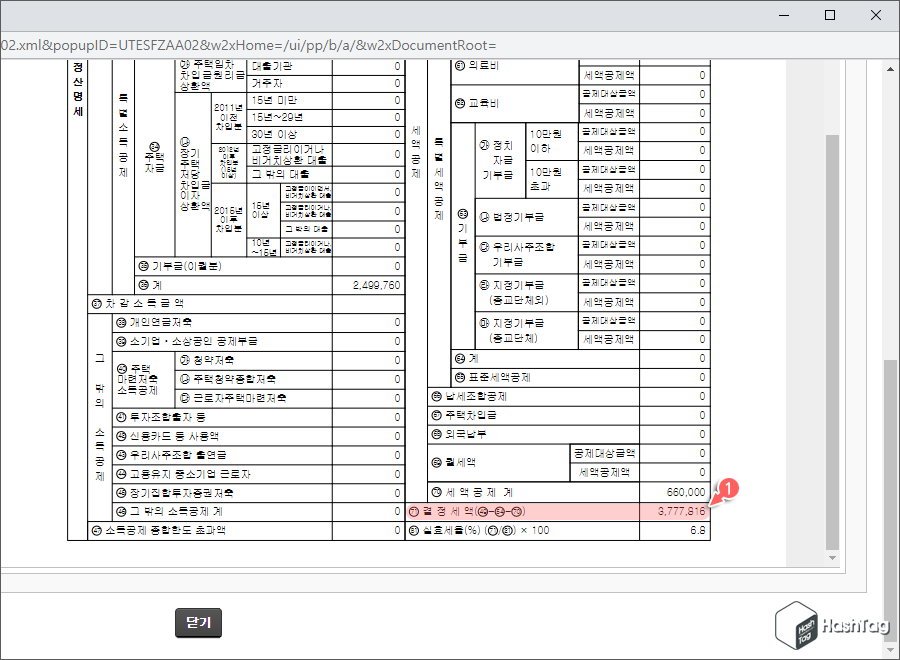
Task: Select the 외국납부 label
Action: pyautogui.click(x=459, y=434)
